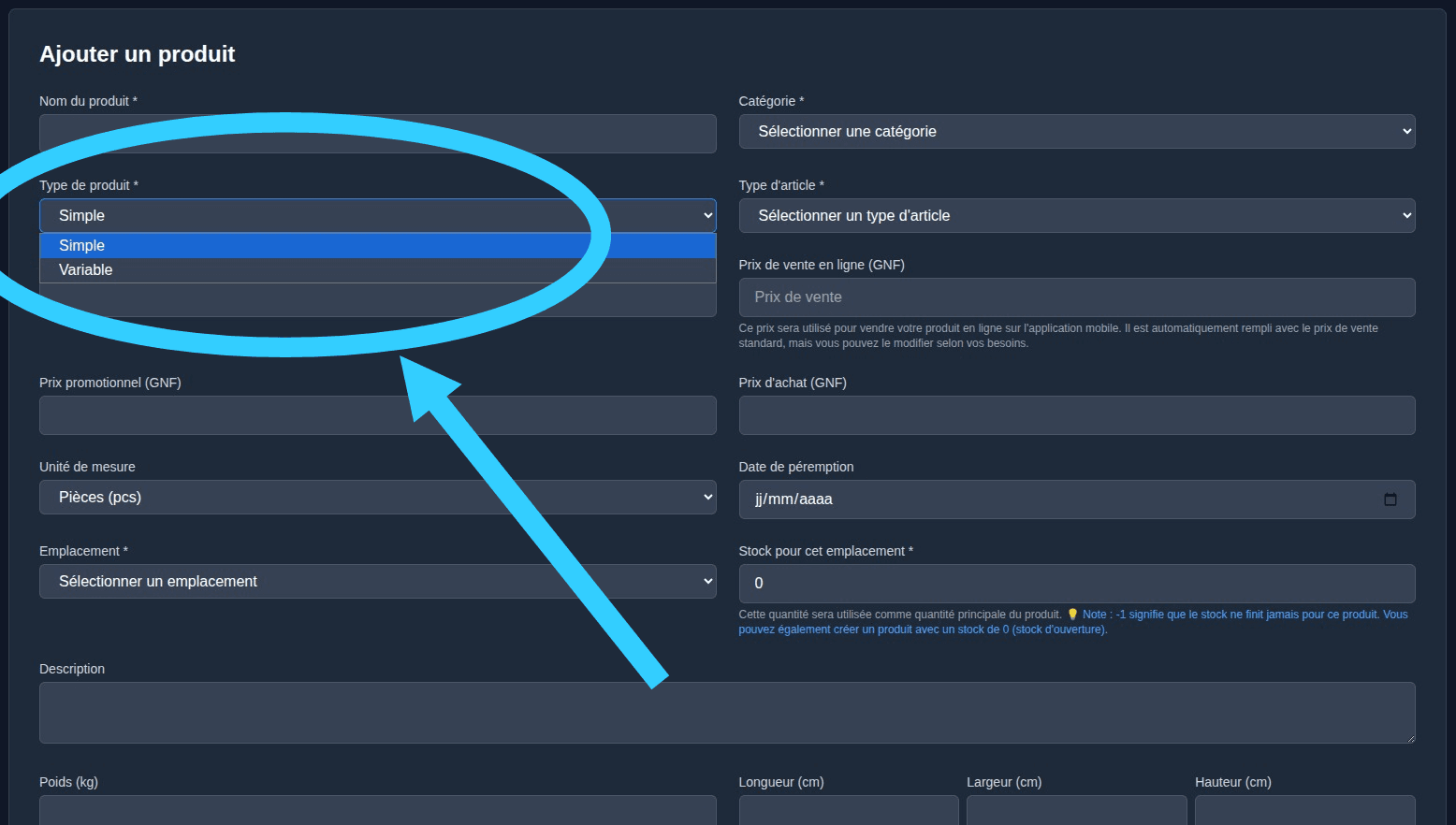Expand the Catégorie dropdown

click(x=1076, y=131)
